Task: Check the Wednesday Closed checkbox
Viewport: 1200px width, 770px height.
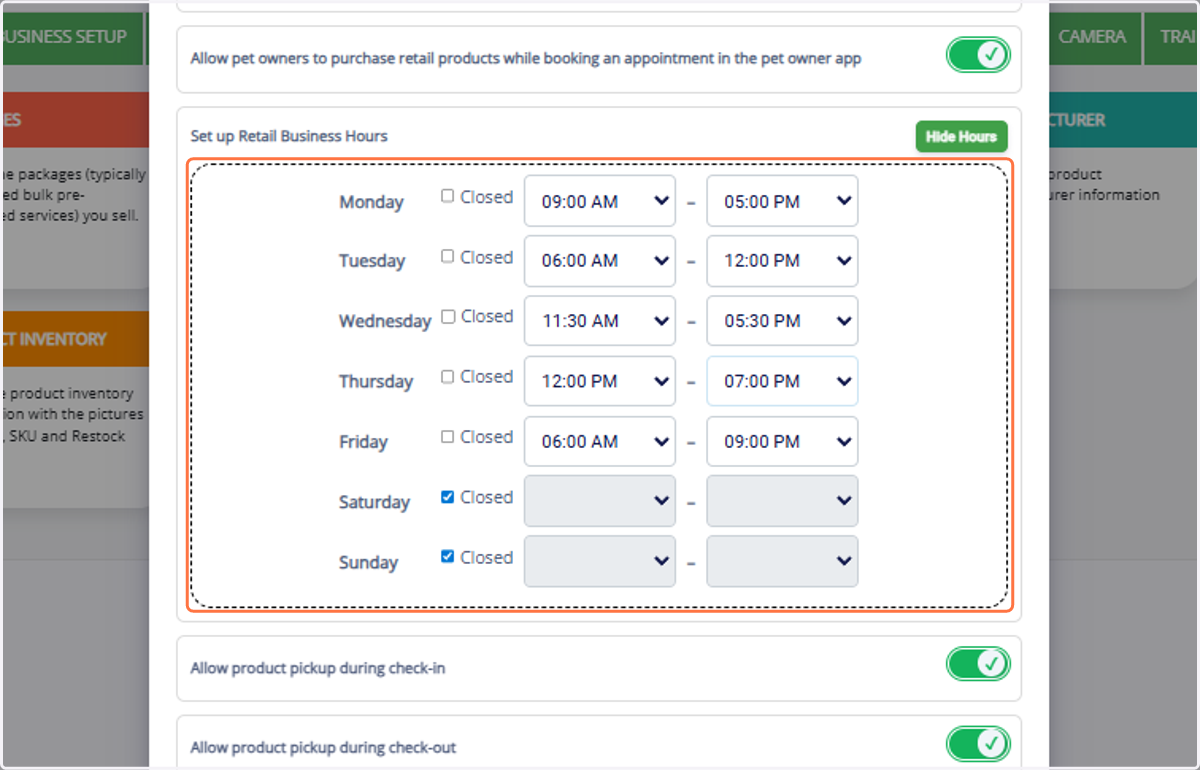Action: [448, 316]
